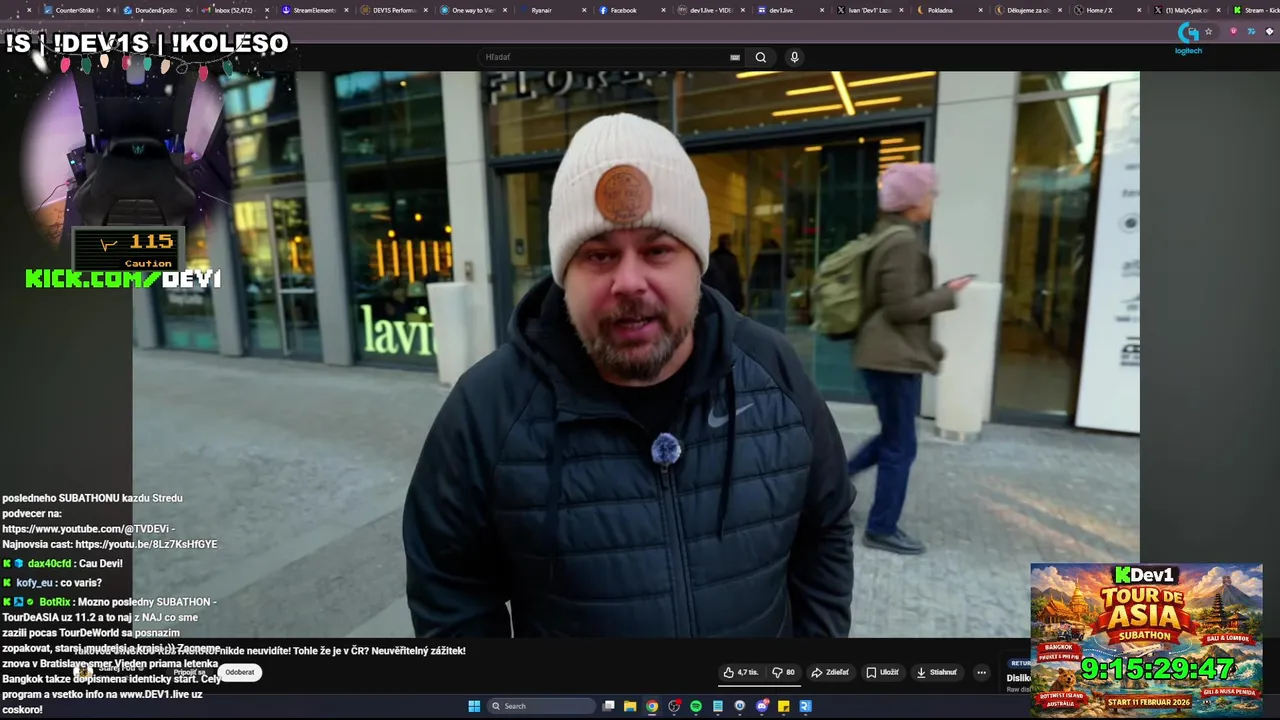Click the heart rate 115 Caution widget
This screenshot has height=720, width=1280.
(x=128, y=250)
